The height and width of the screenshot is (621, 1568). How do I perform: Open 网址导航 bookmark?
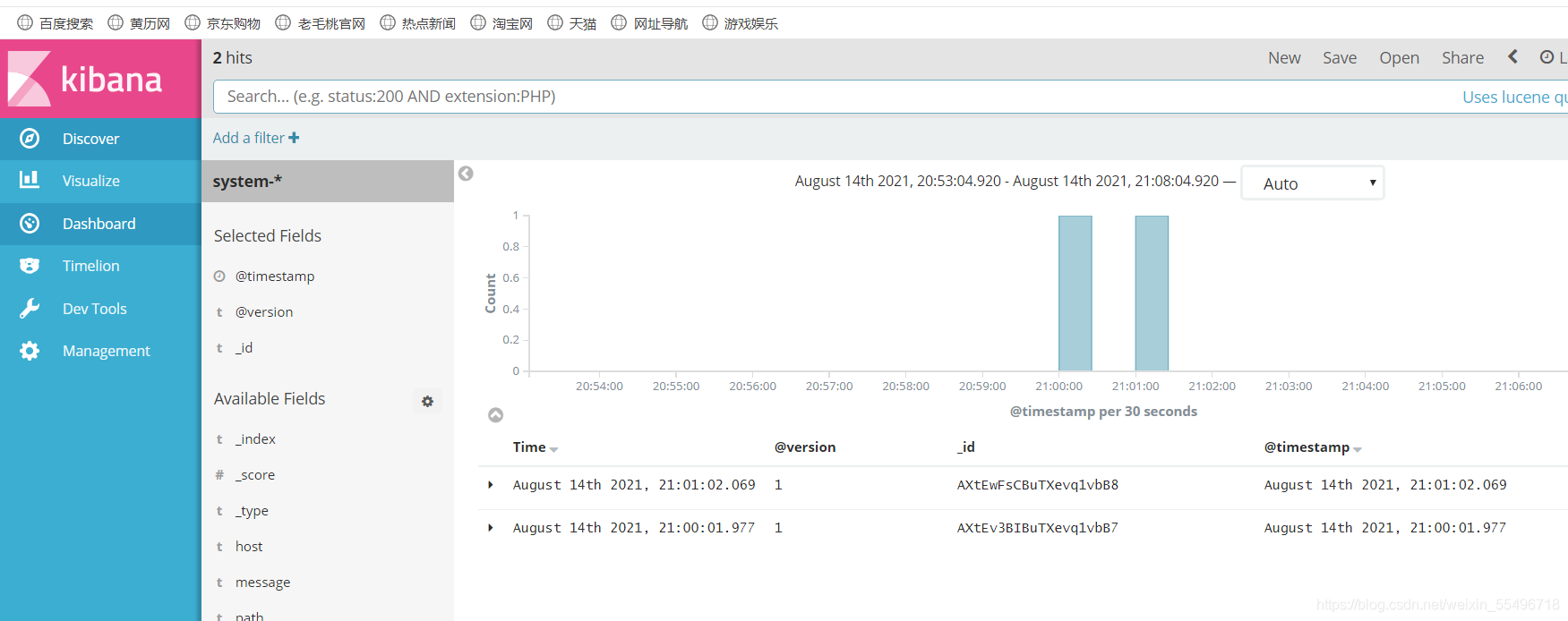pos(649,23)
